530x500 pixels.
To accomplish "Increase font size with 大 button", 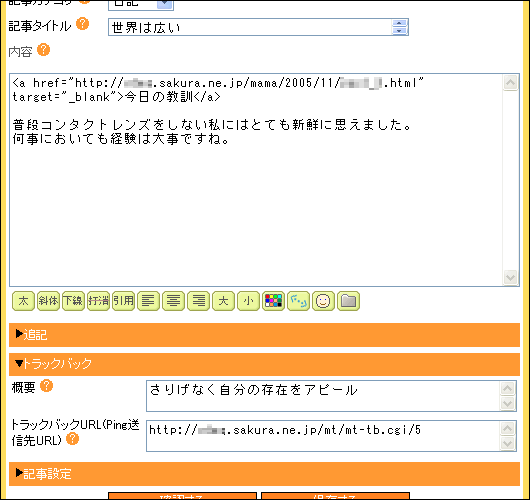I will 223,301.
